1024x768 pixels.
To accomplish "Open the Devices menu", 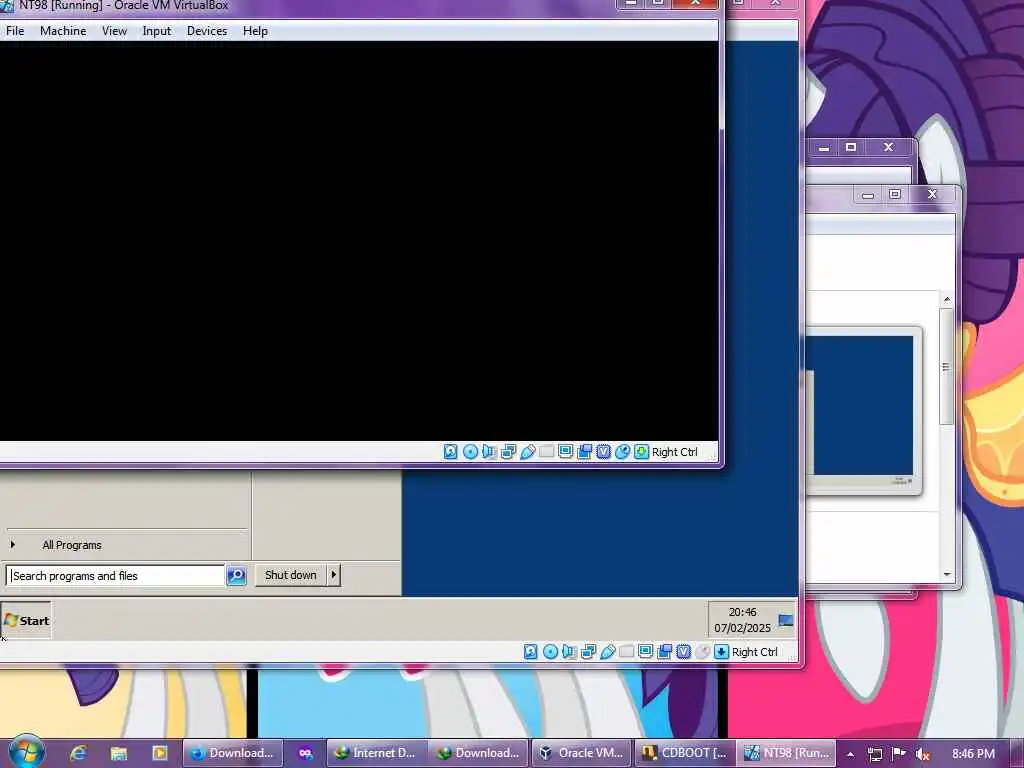I will [207, 31].
